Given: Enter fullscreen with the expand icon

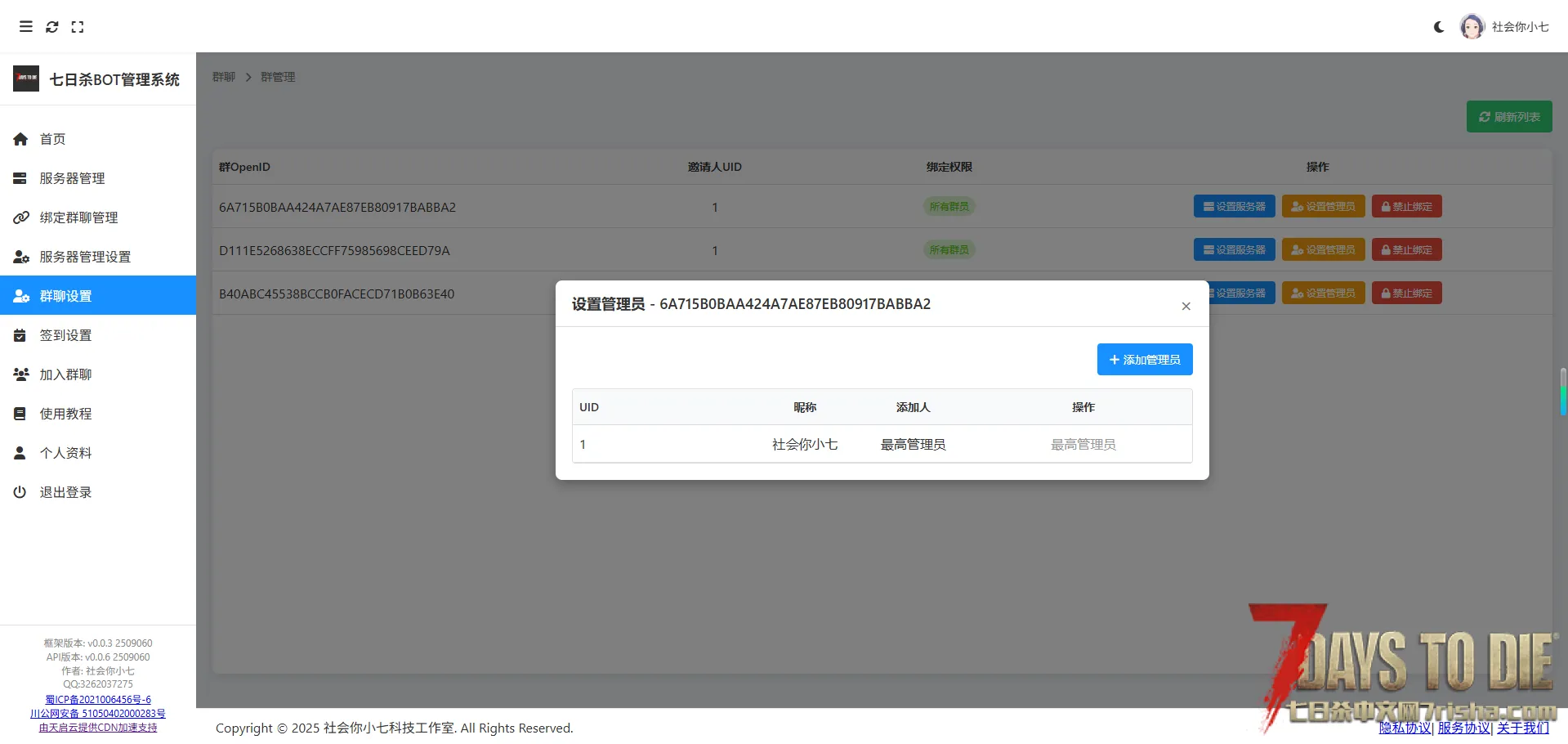Looking at the screenshot, I should click(78, 27).
